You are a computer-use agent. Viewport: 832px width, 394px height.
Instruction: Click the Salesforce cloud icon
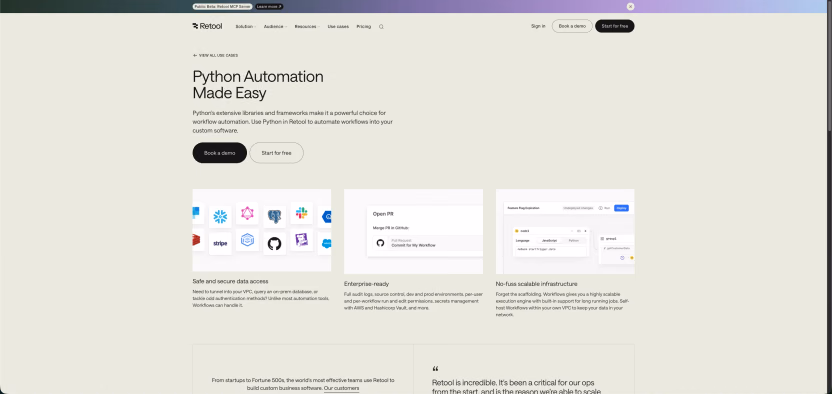tap(325, 243)
